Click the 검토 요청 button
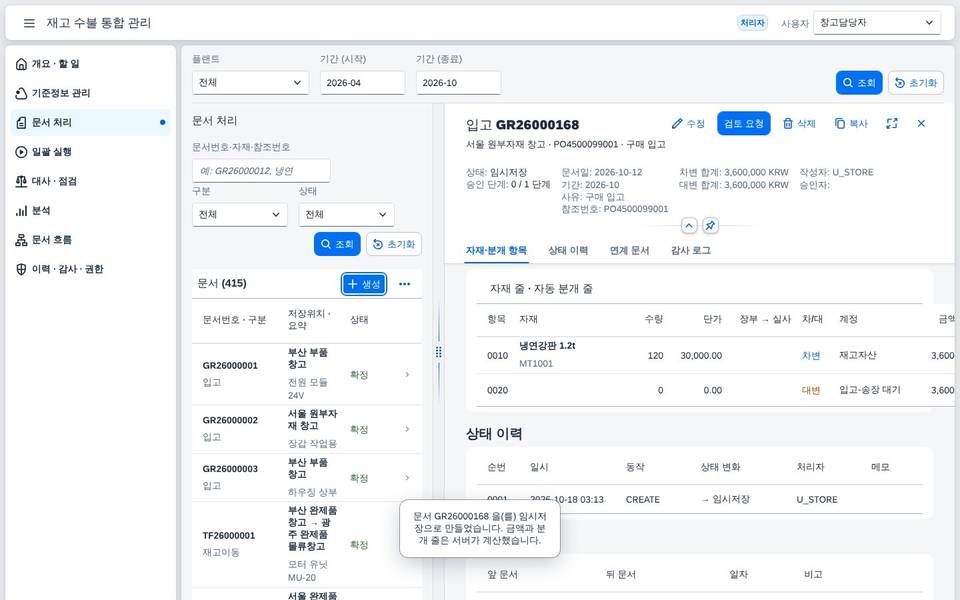 click(x=744, y=124)
